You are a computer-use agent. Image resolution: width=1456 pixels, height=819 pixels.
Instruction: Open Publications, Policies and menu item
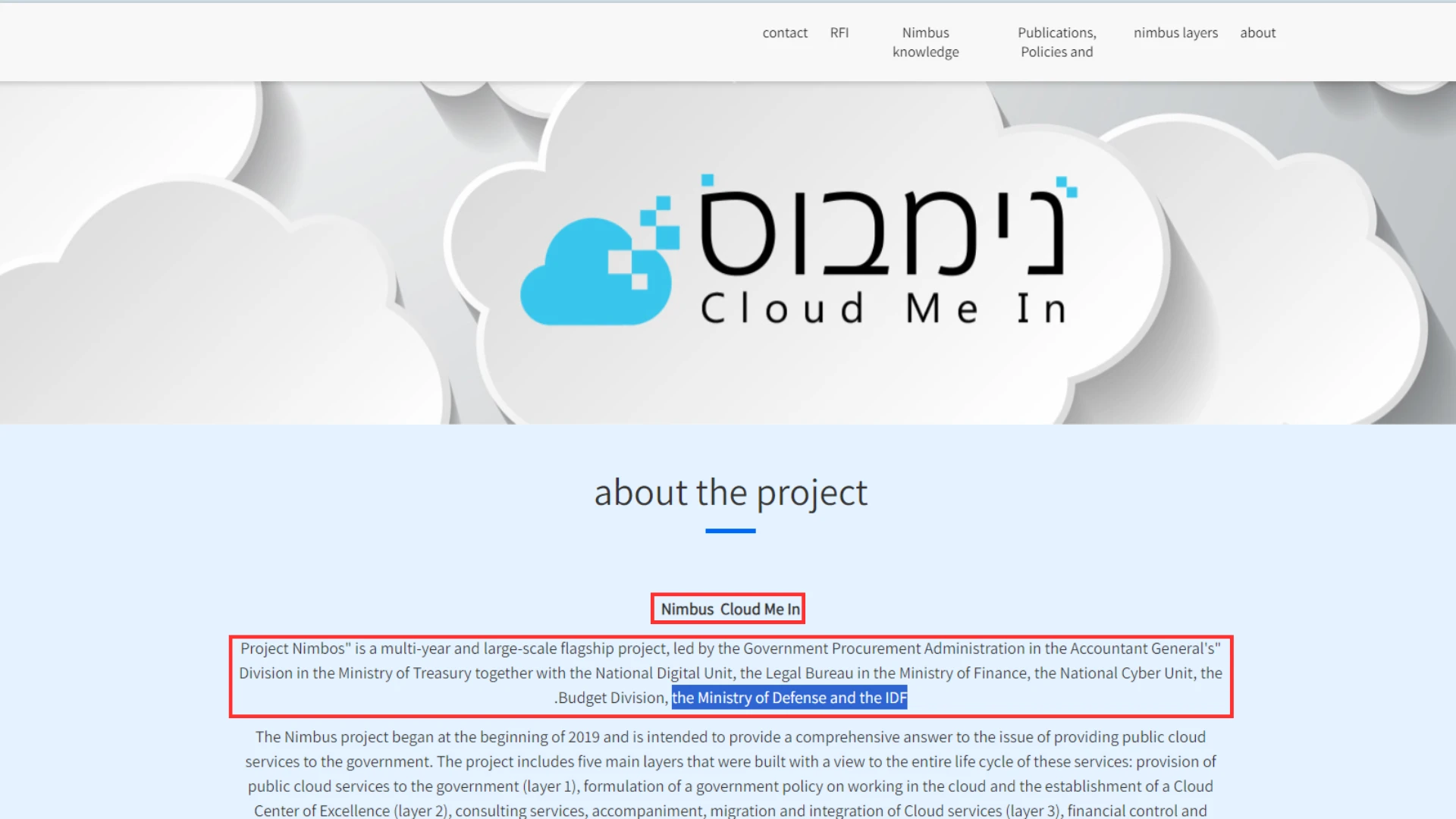(1056, 42)
